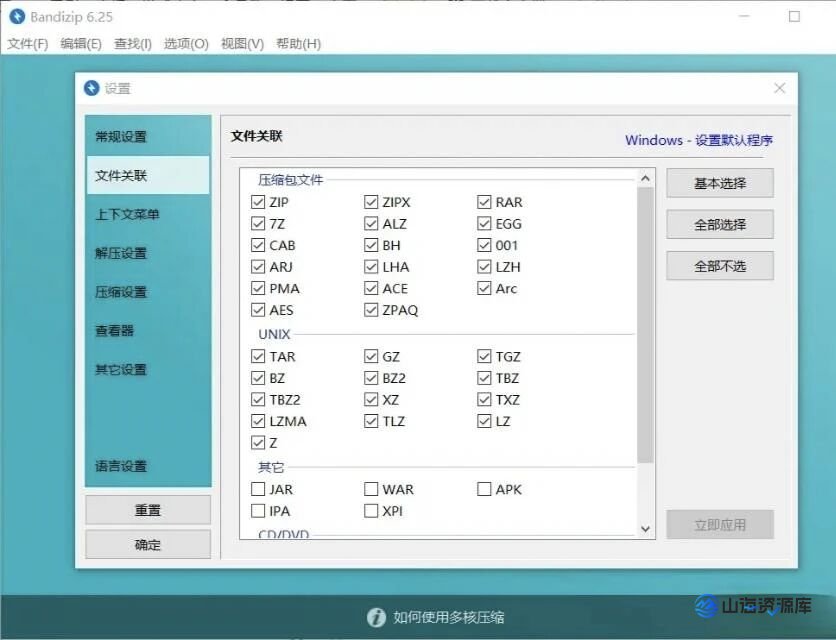
Task: Uncheck the ZIP file association
Action: (x=258, y=202)
